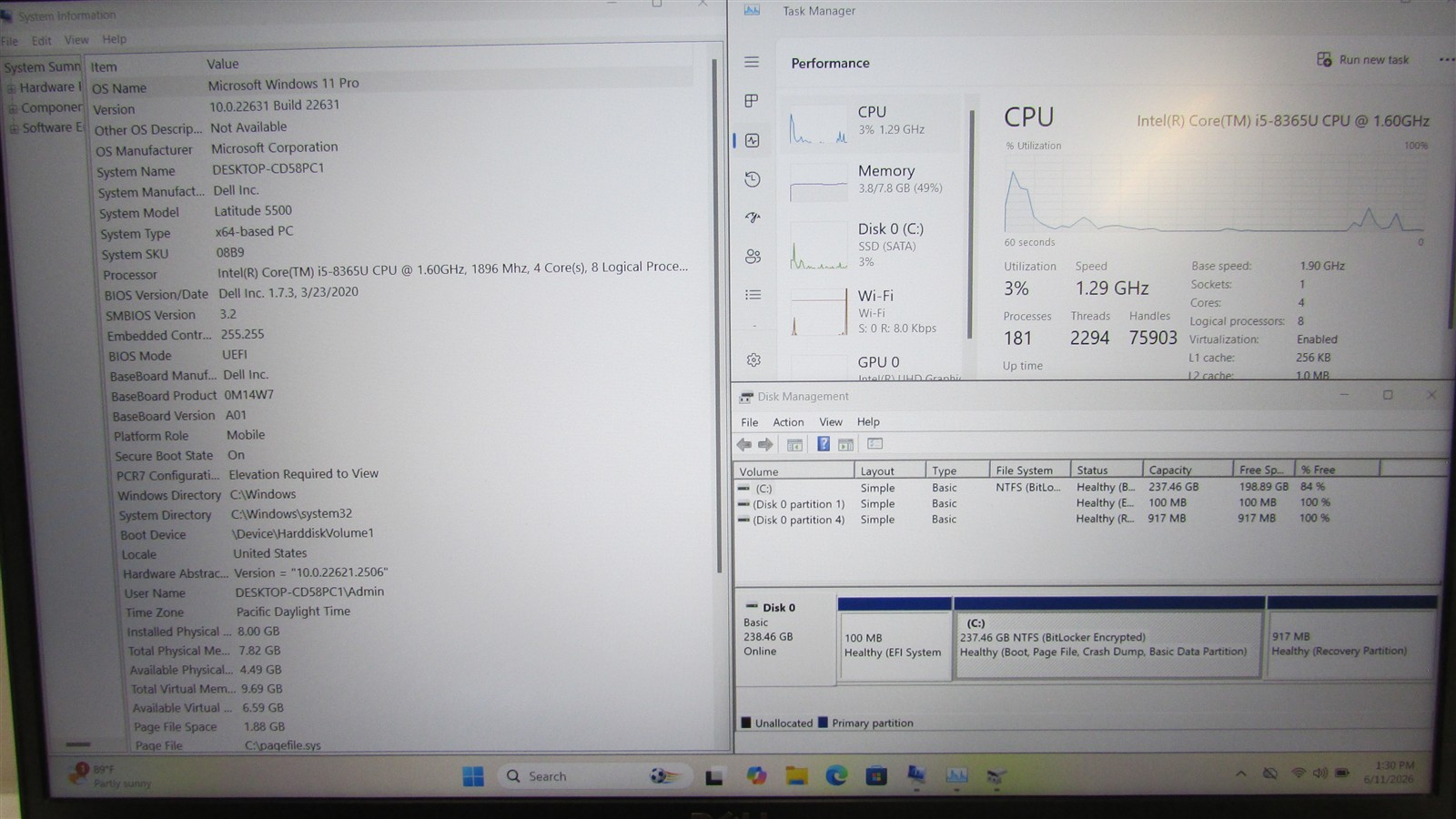Open Windows Start button
This screenshot has height=819, width=1456.
coord(473,776)
